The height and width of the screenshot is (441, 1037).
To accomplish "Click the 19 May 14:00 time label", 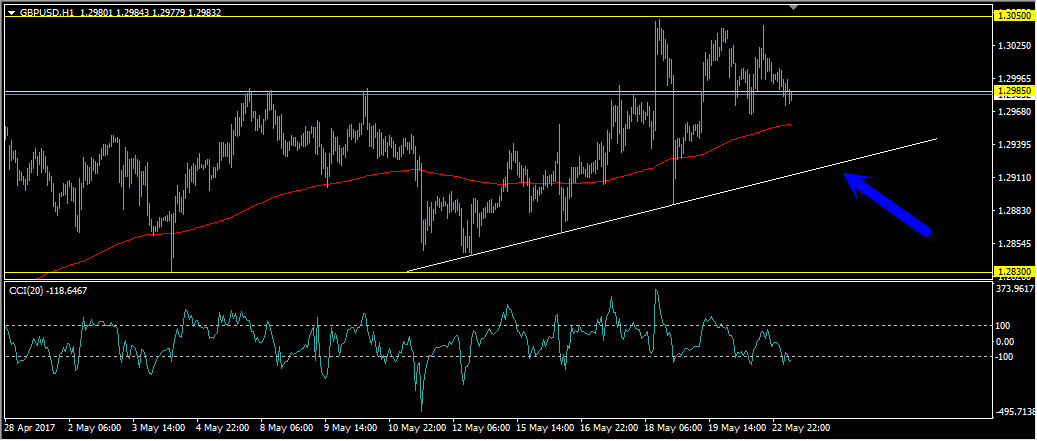I will click(x=736, y=428).
